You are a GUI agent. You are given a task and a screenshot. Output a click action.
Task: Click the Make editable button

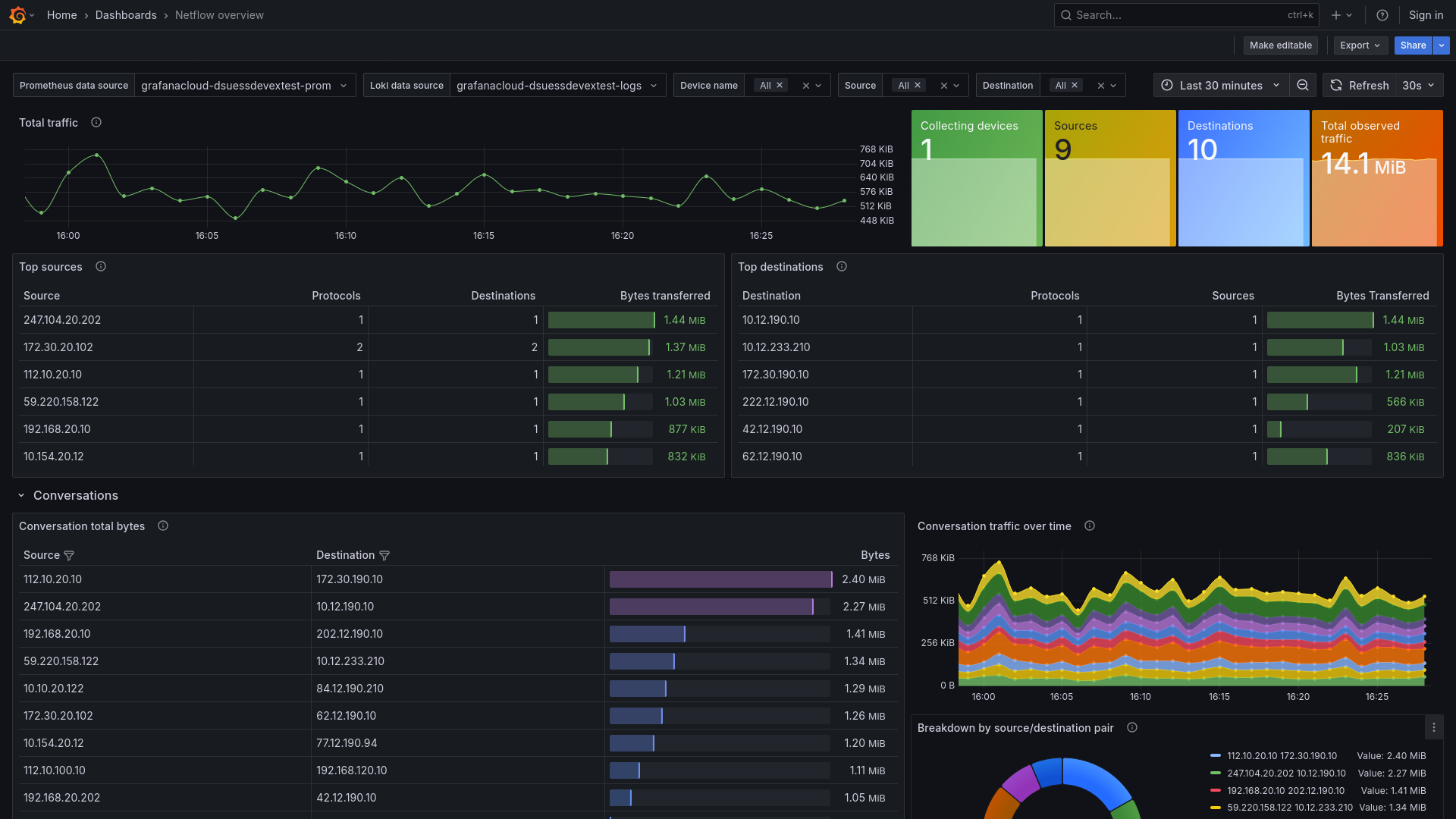point(1280,45)
